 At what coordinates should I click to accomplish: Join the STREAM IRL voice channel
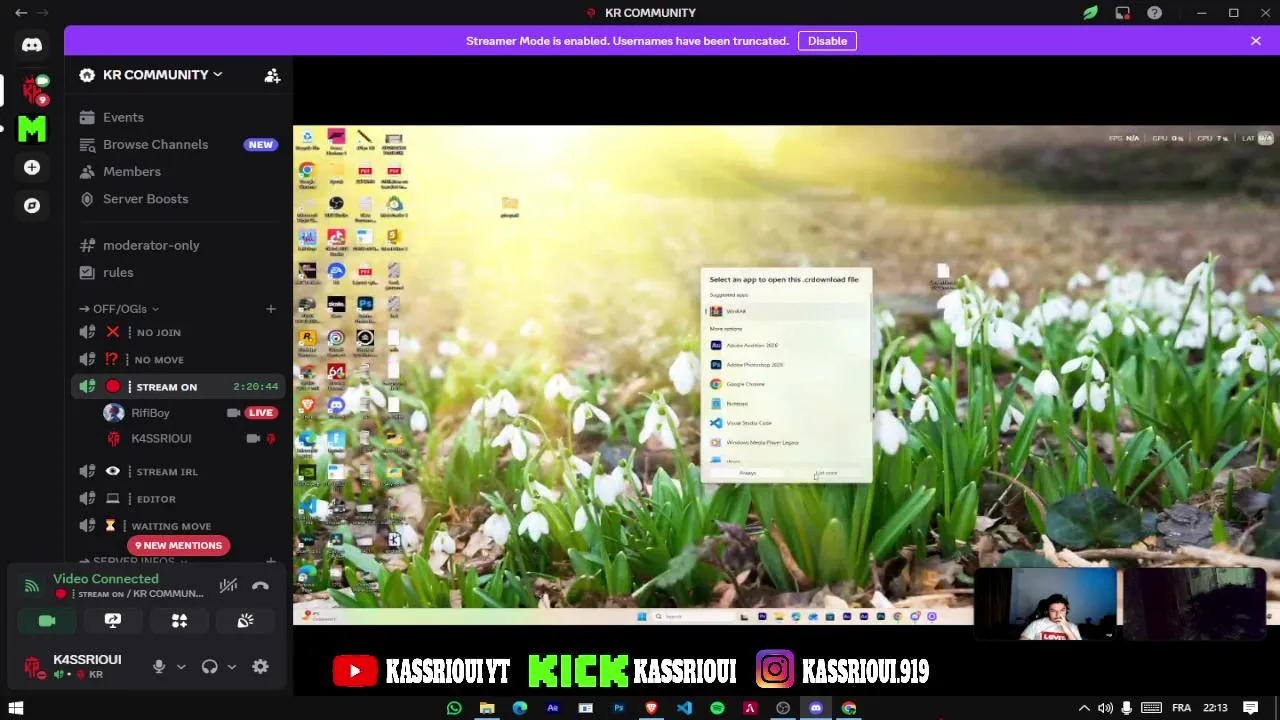[x=178, y=471]
